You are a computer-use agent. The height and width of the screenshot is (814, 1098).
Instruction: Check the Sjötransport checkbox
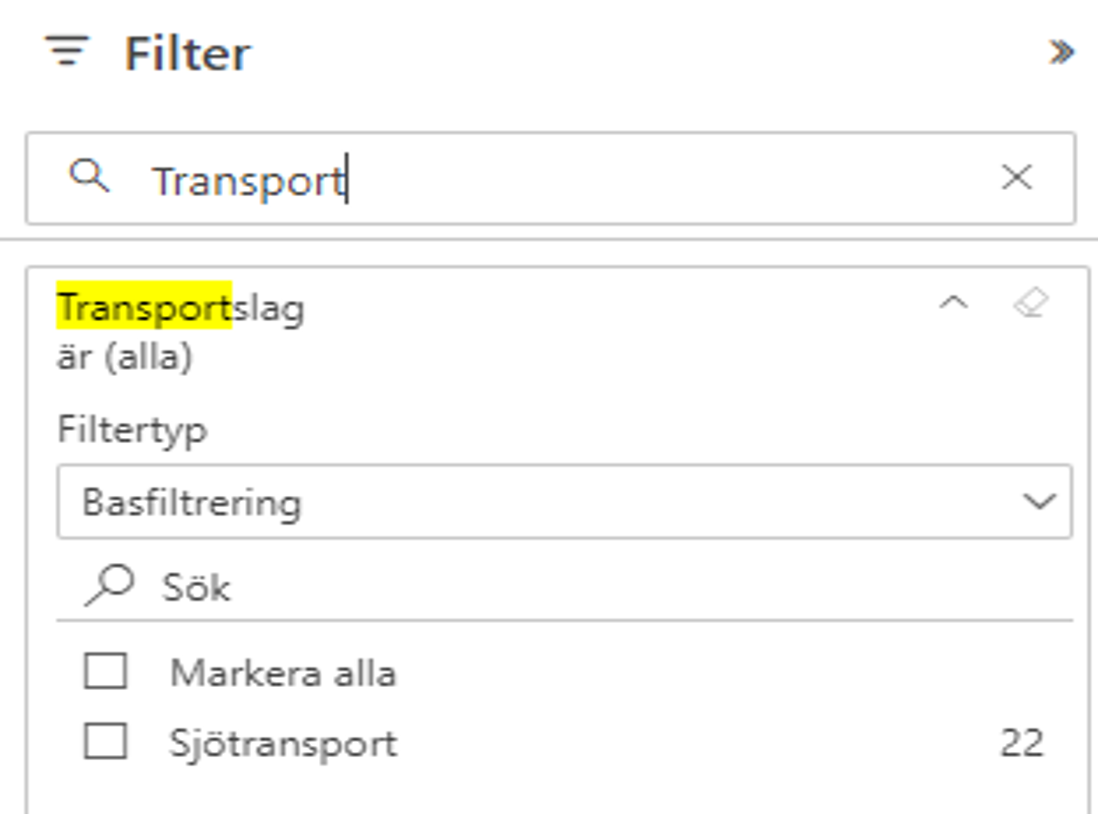[x=105, y=741]
